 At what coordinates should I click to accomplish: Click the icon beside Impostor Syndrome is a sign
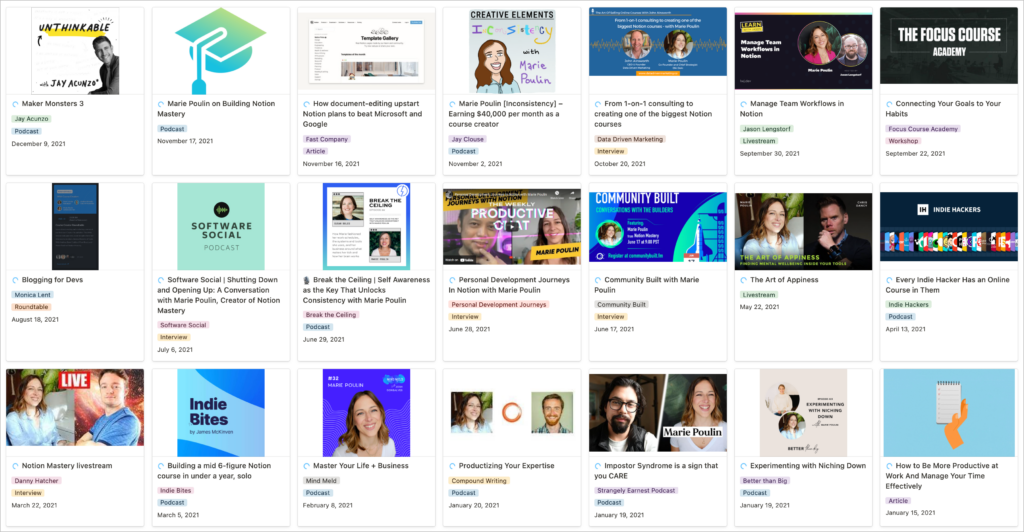(598, 466)
